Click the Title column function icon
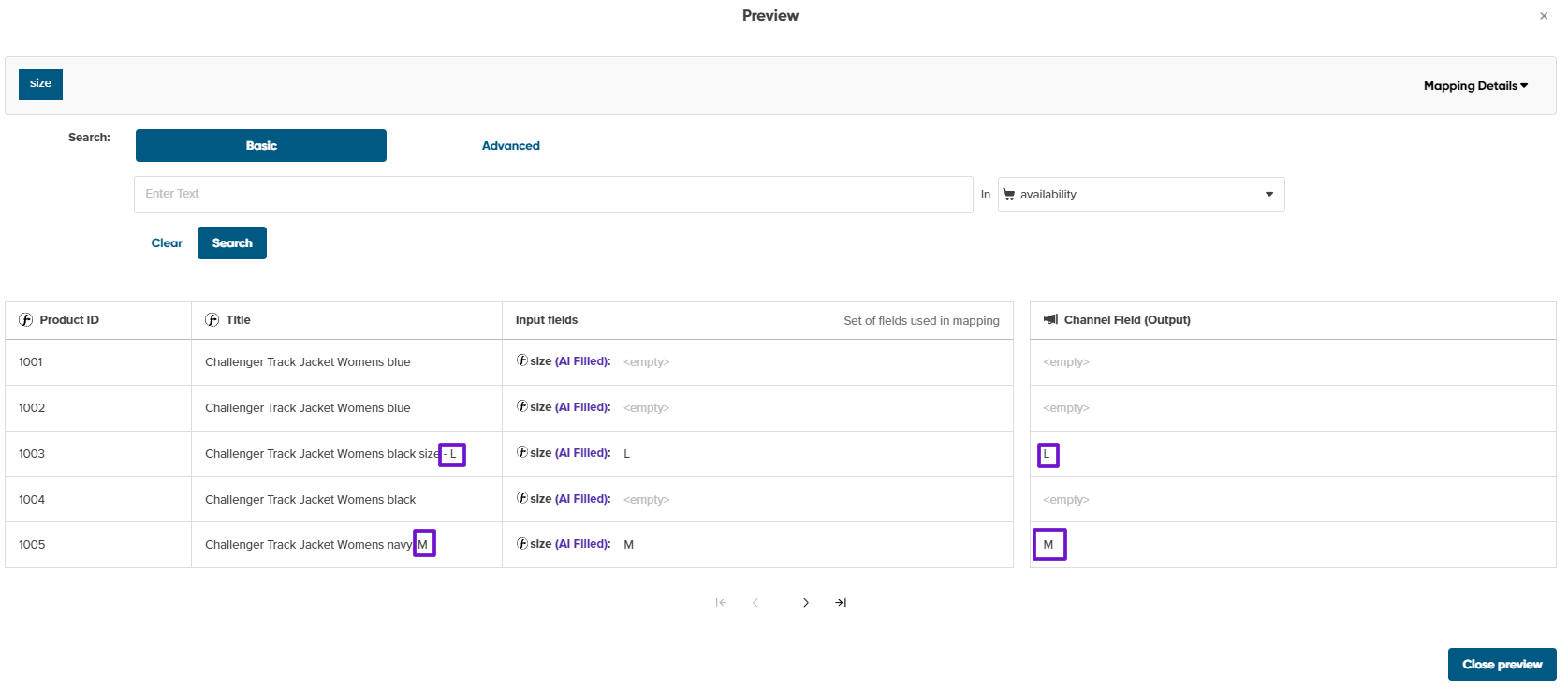Image resolution: width=1568 pixels, height=690 pixels. pyautogui.click(x=212, y=320)
